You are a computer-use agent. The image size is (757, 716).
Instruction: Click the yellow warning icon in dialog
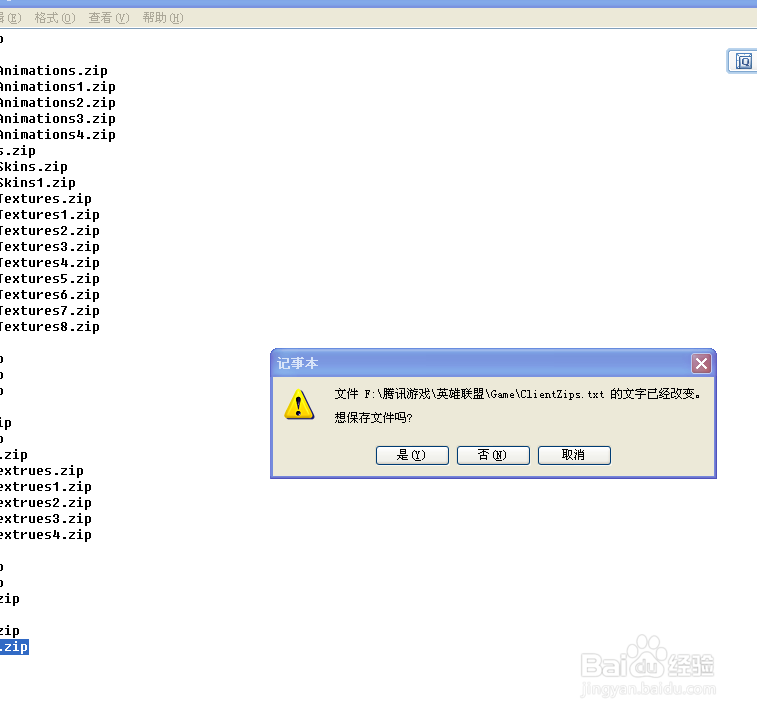click(x=299, y=405)
